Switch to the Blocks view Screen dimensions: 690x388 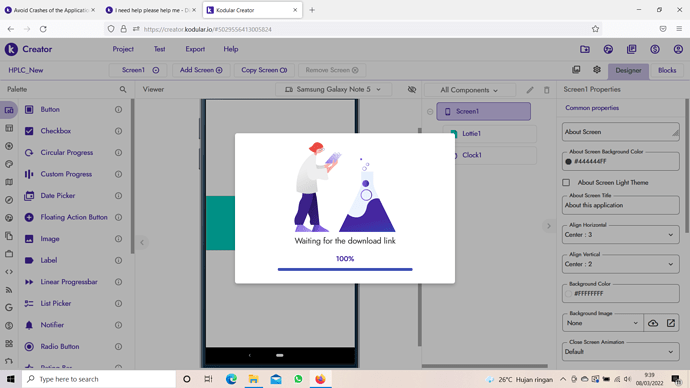667,70
